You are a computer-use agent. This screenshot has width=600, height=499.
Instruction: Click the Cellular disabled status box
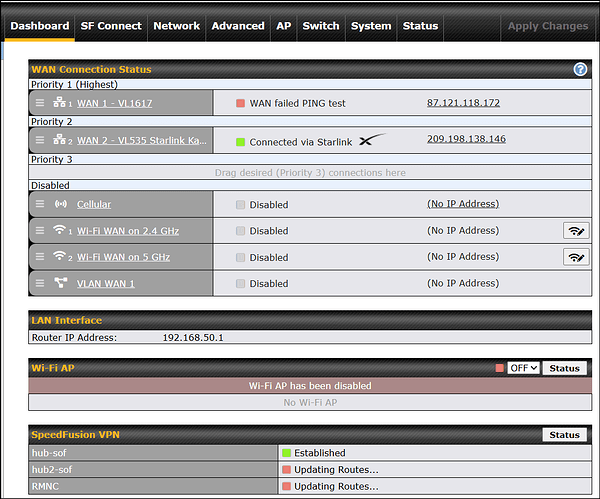(x=240, y=205)
